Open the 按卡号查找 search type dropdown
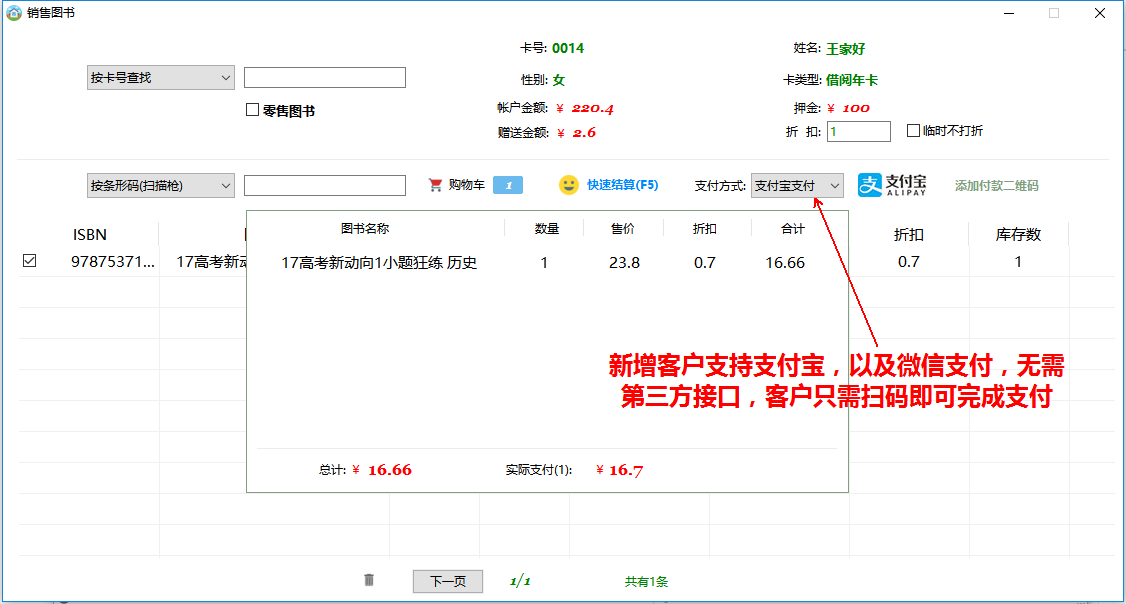This screenshot has width=1126, height=604. (160, 77)
